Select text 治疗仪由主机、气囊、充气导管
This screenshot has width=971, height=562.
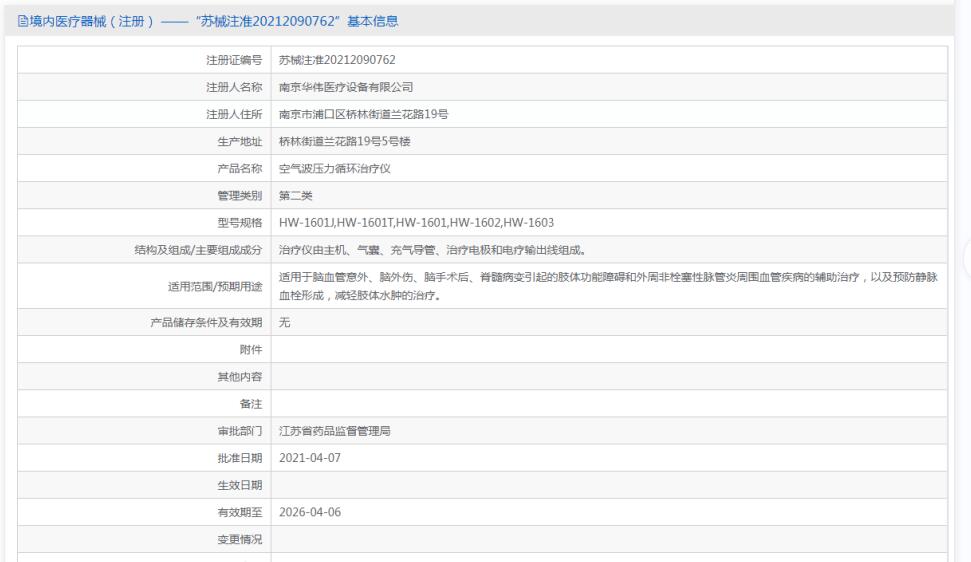pos(357,250)
